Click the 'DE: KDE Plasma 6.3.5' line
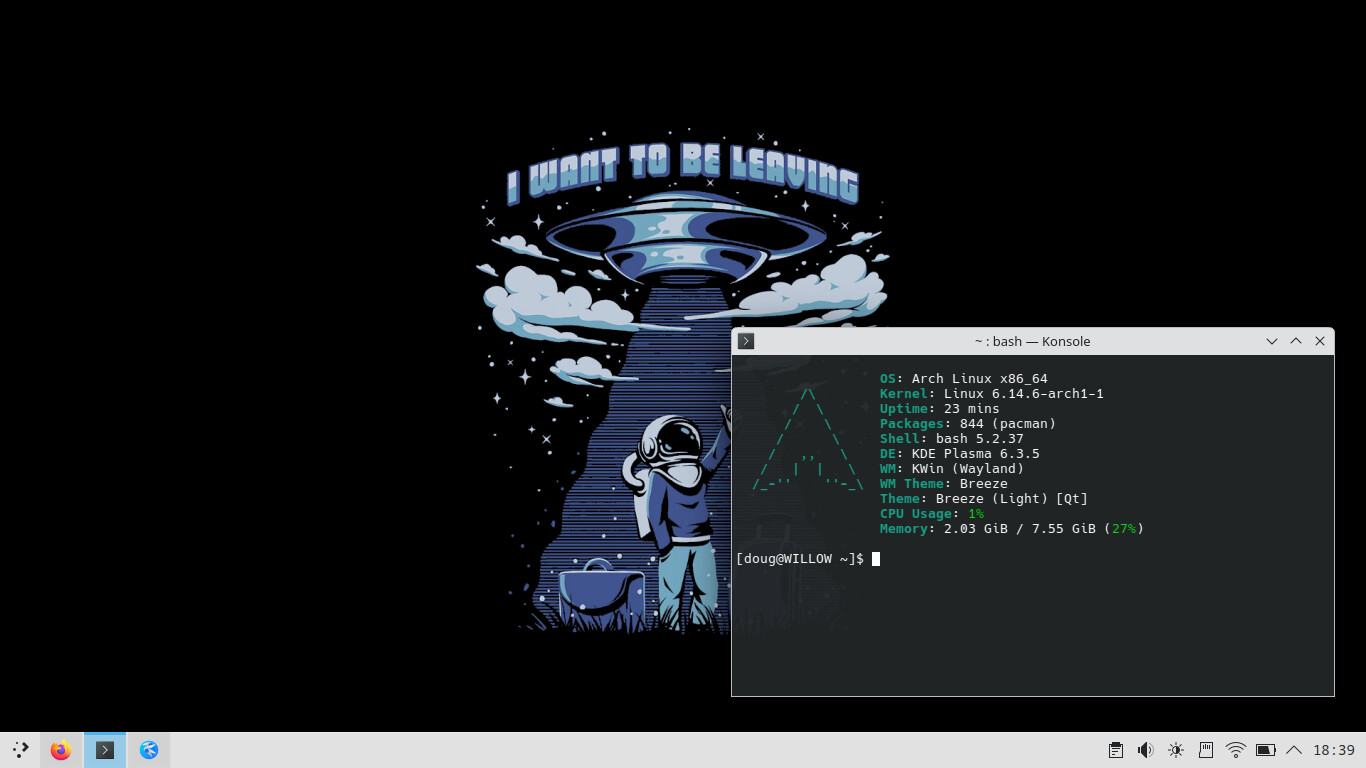 tap(960, 454)
